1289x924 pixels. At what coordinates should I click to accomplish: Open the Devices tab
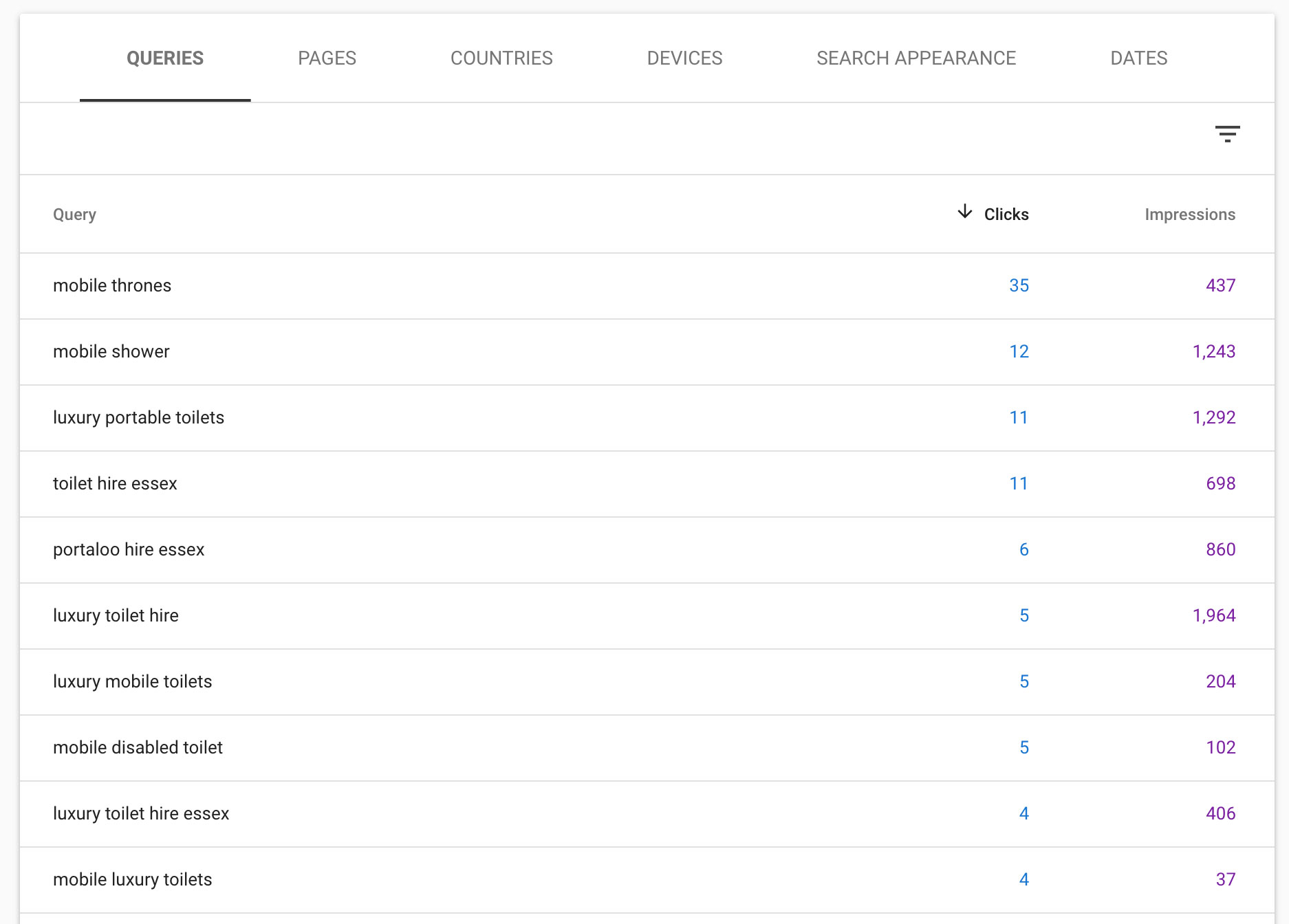point(684,58)
